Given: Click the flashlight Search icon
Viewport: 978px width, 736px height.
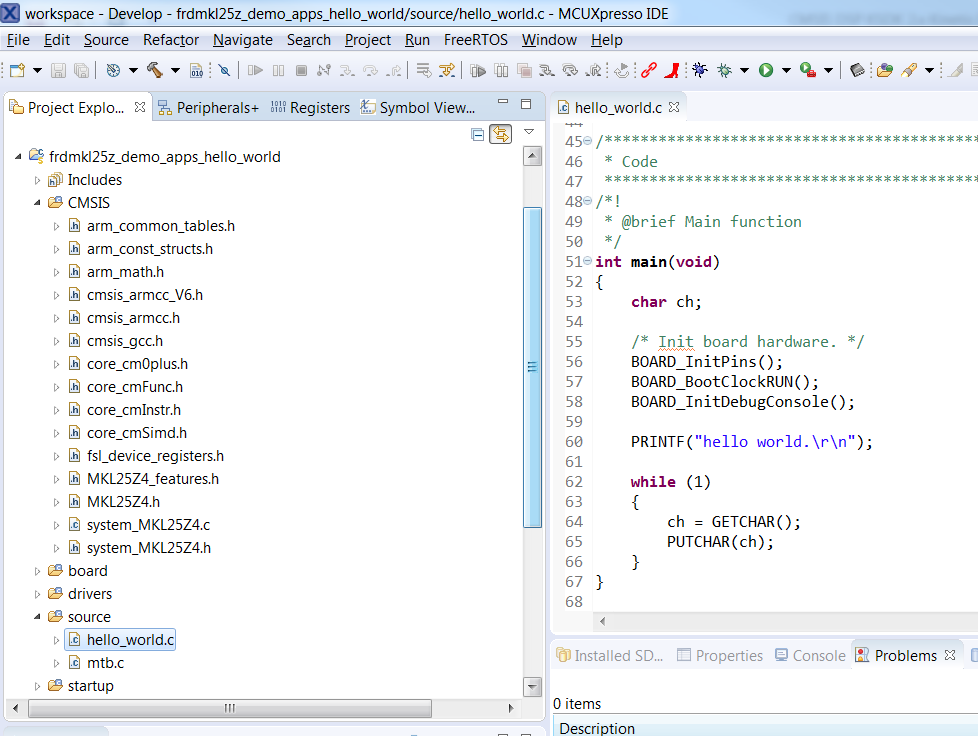Looking at the screenshot, I should coord(909,70).
